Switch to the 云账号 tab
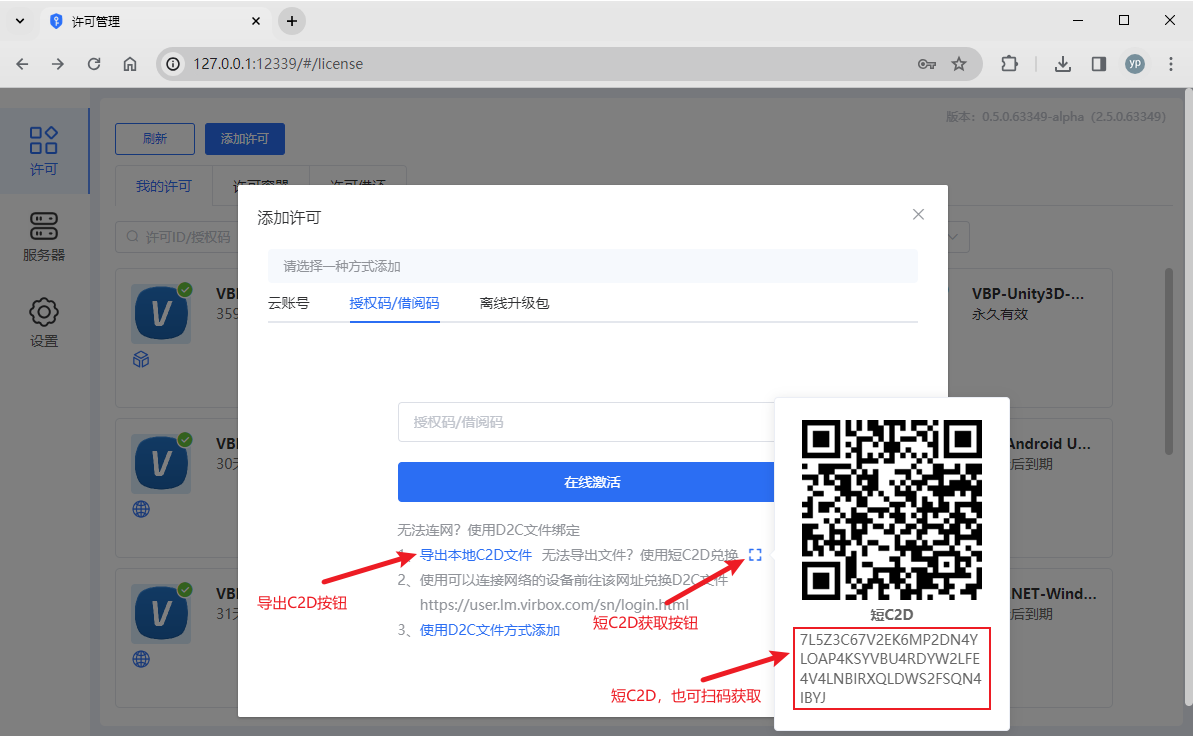 point(288,303)
